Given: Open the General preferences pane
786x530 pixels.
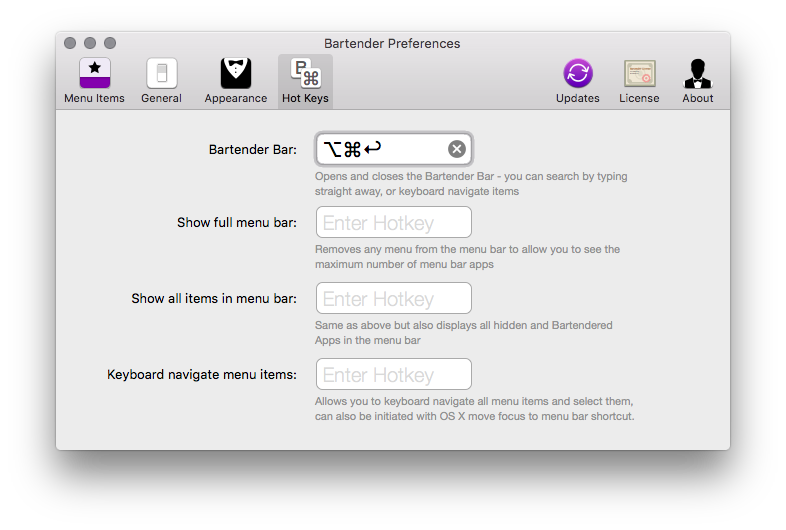Looking at the screenshot, I should (x=161, y=81).
